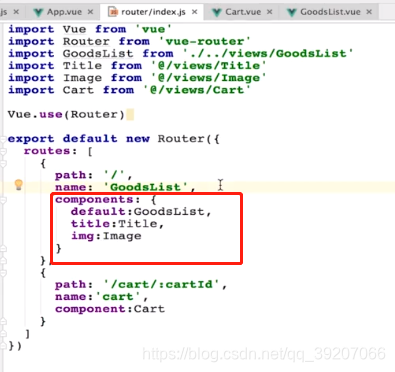Click the '@/views/Cart' import path
395x372 pixels.
tap(197, 90)
